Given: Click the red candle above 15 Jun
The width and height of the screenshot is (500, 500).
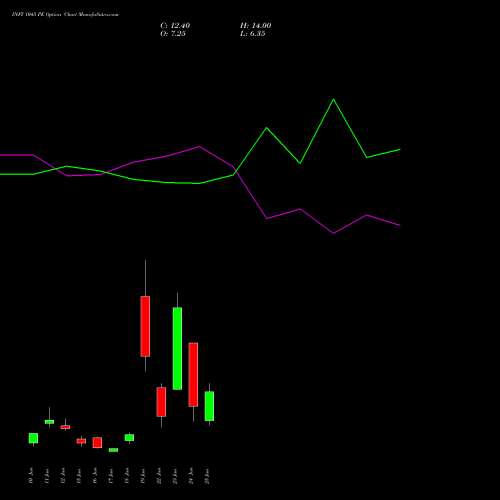Looking at the screenshot, I should coord(81,441).
